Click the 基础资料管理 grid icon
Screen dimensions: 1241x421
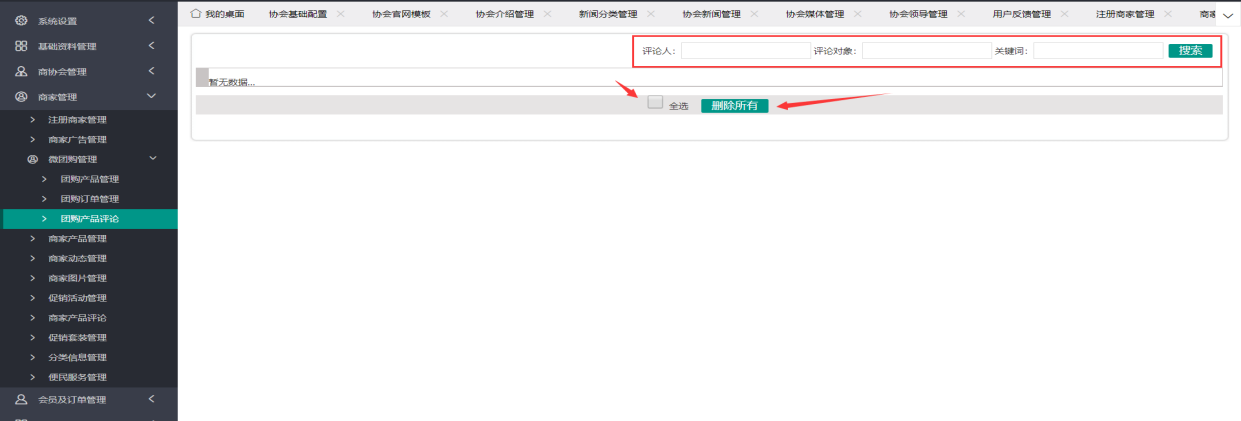coord(21,47)
